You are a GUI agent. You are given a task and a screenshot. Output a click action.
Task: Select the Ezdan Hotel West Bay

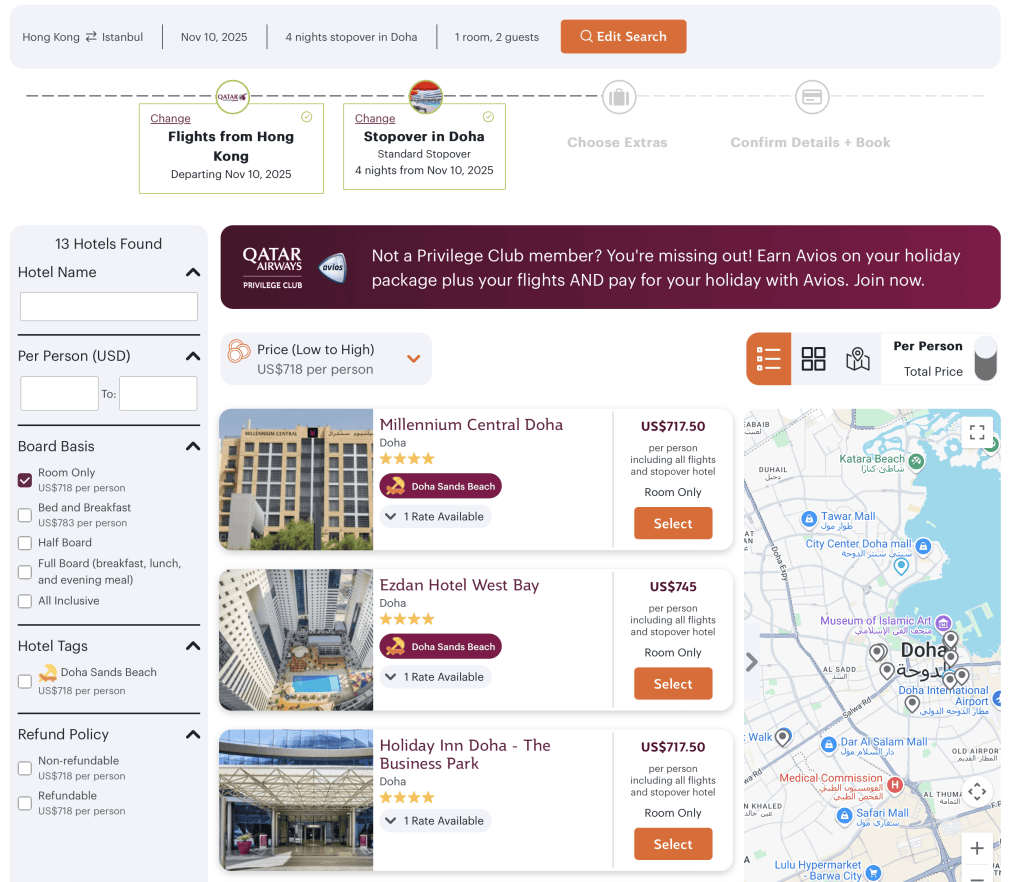pos(673,684)
